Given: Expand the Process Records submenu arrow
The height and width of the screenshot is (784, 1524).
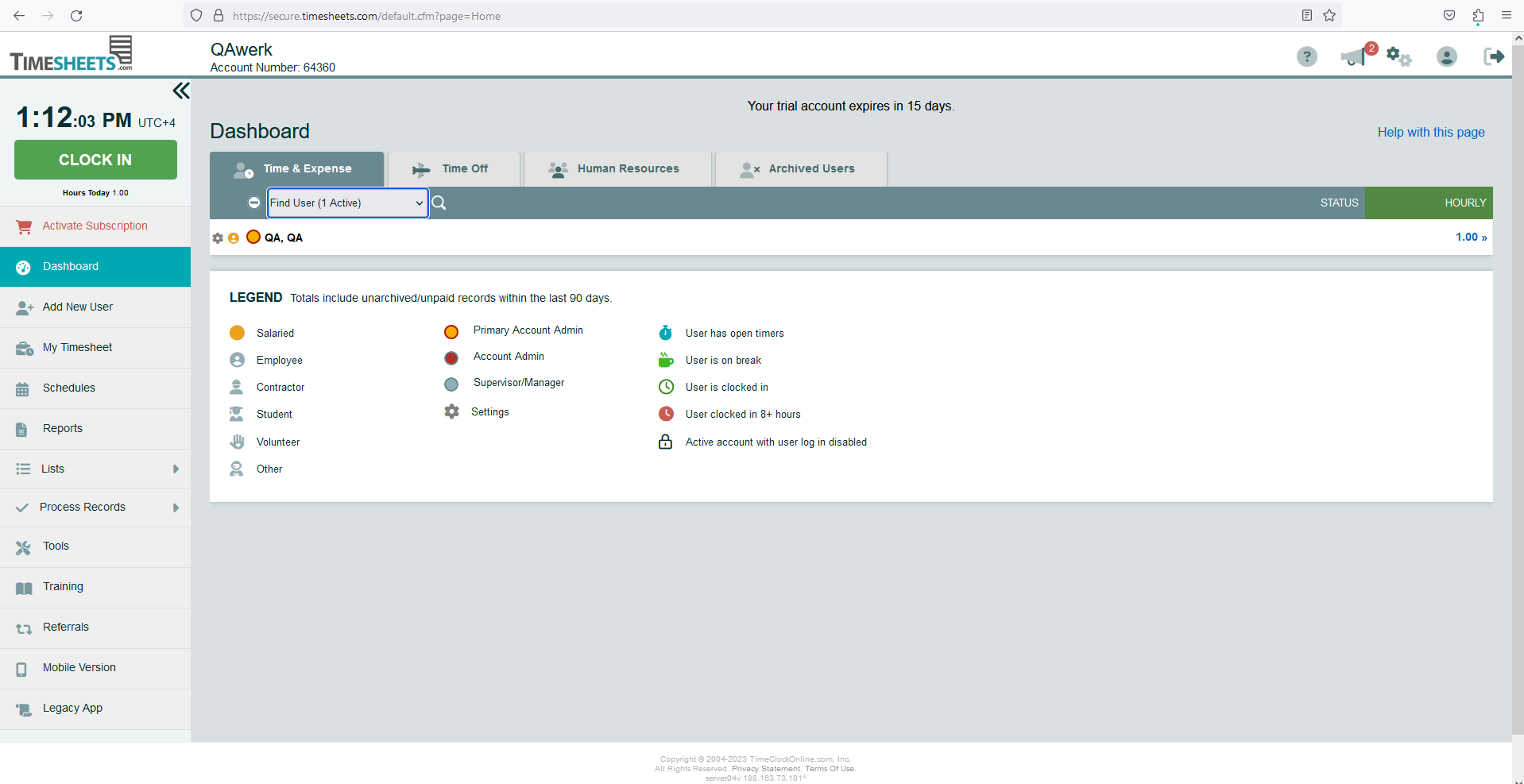Looking at the screenshot, I should pos(176,508).
